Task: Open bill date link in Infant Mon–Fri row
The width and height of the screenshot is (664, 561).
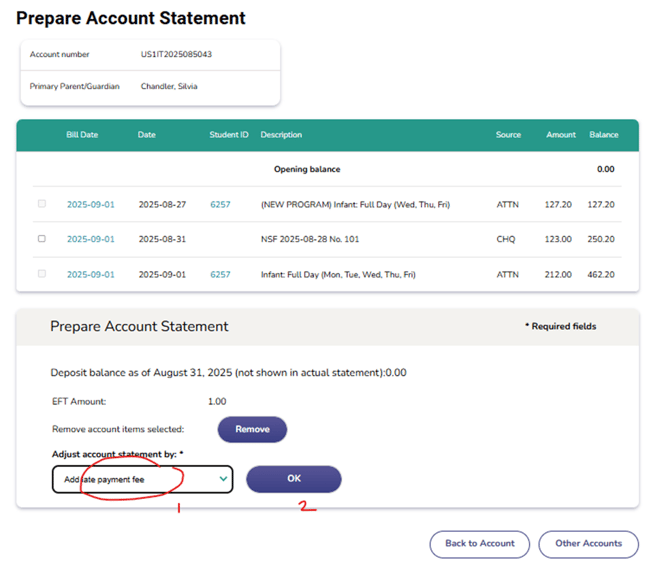Action: (x=90, y=275)
